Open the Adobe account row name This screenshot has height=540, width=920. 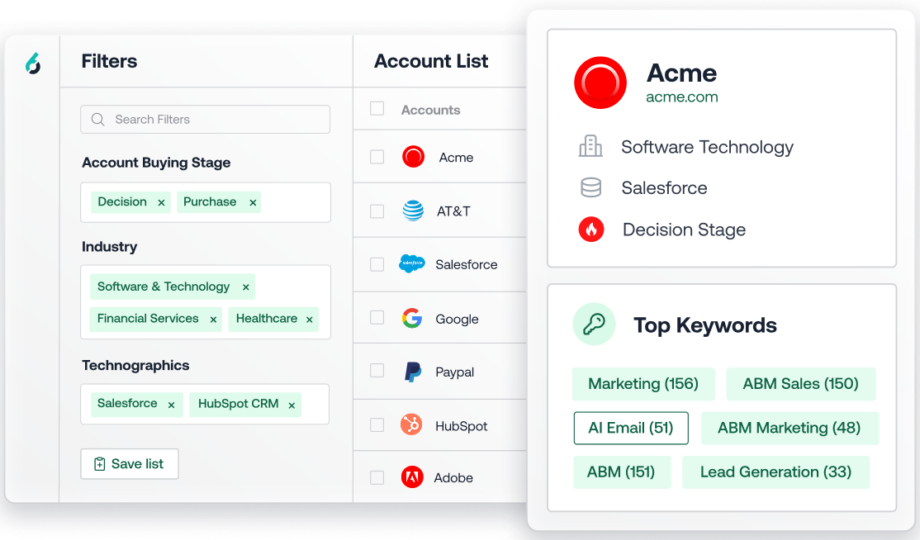454,478
